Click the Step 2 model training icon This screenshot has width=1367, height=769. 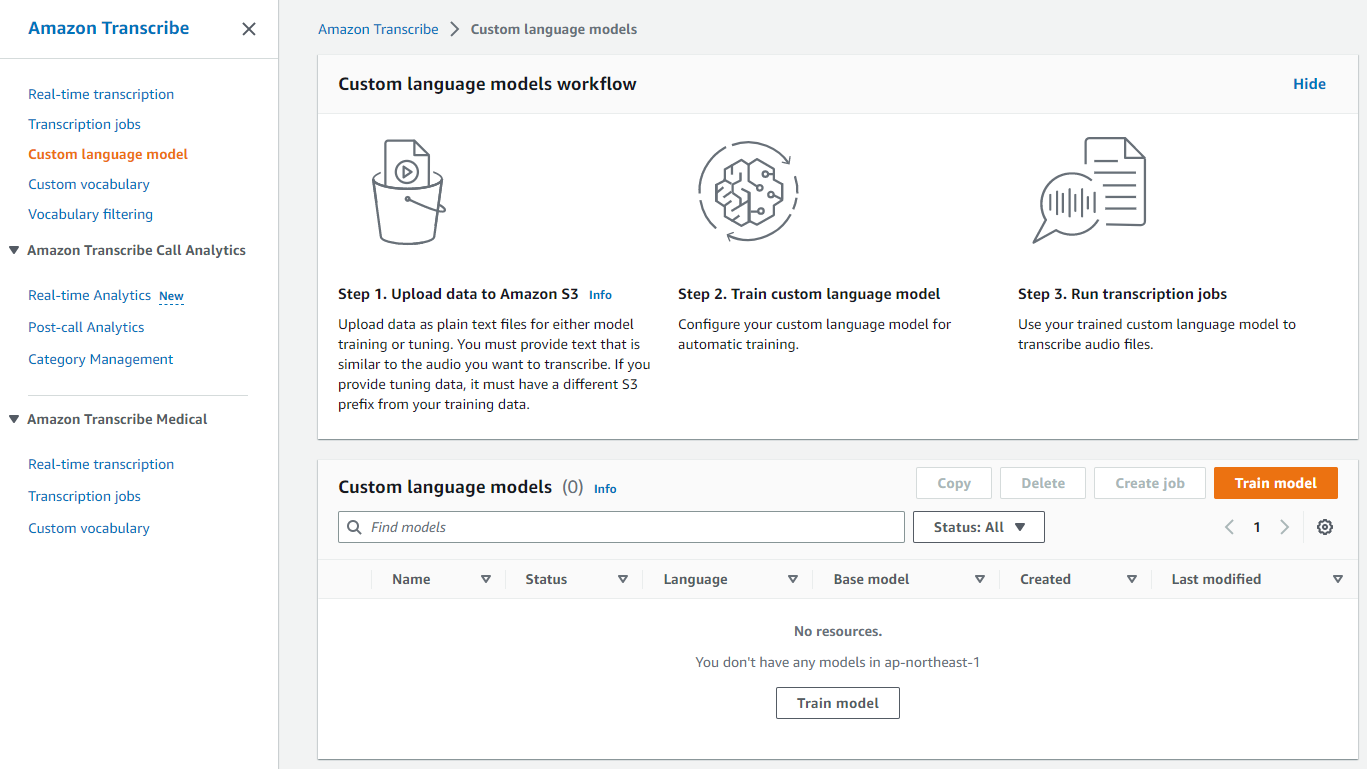747,191
